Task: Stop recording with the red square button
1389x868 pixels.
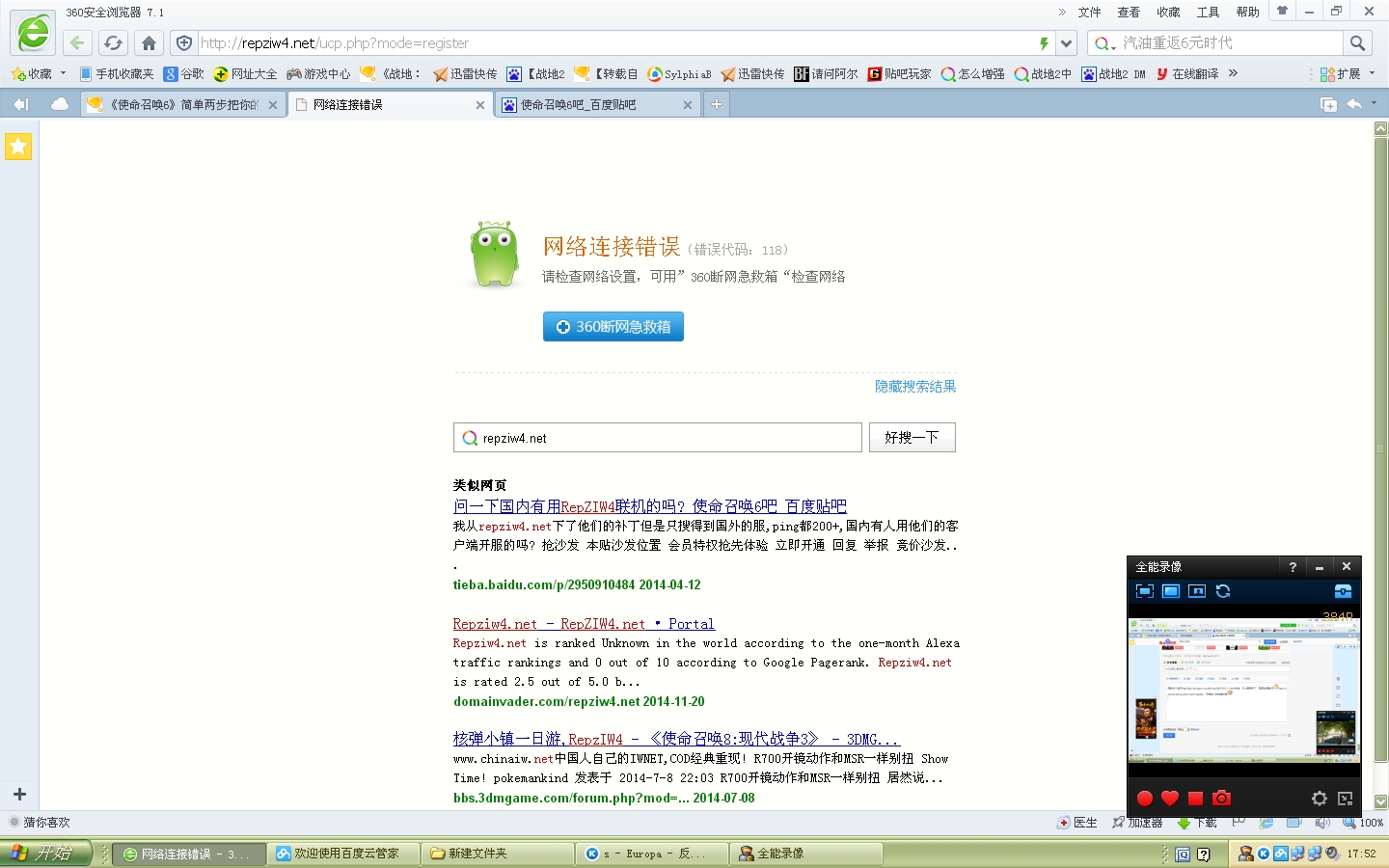Action: pyautogui.click(x=1195, y=798)
